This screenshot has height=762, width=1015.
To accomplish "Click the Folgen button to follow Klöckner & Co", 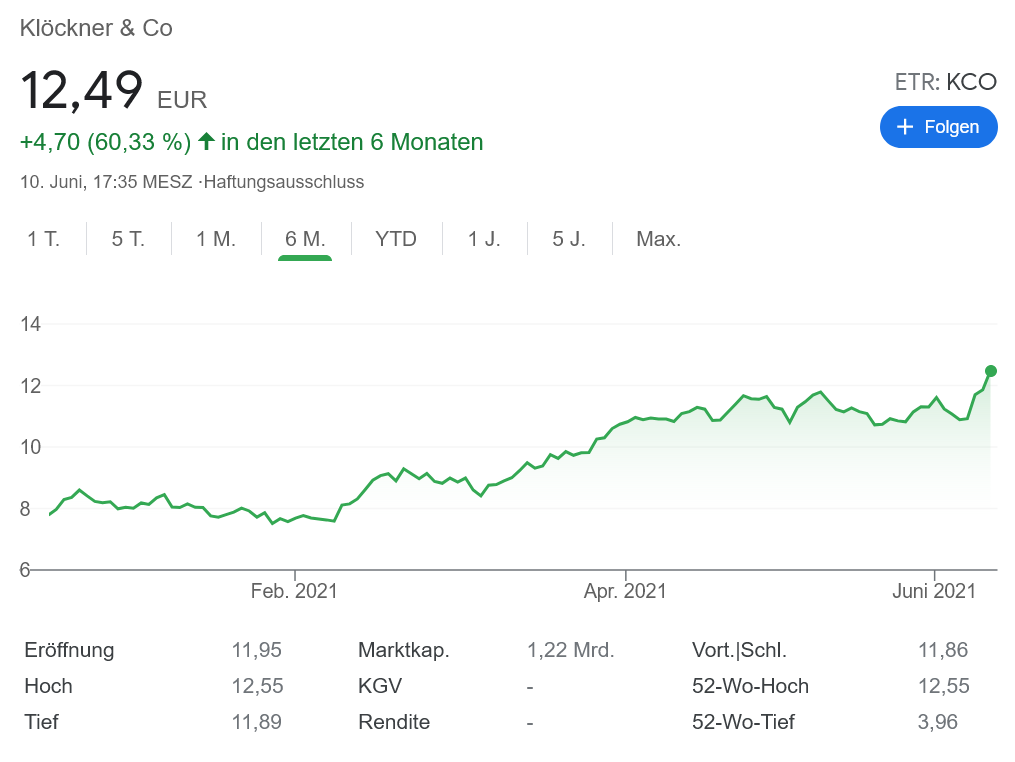I will (x=938, y=127).
